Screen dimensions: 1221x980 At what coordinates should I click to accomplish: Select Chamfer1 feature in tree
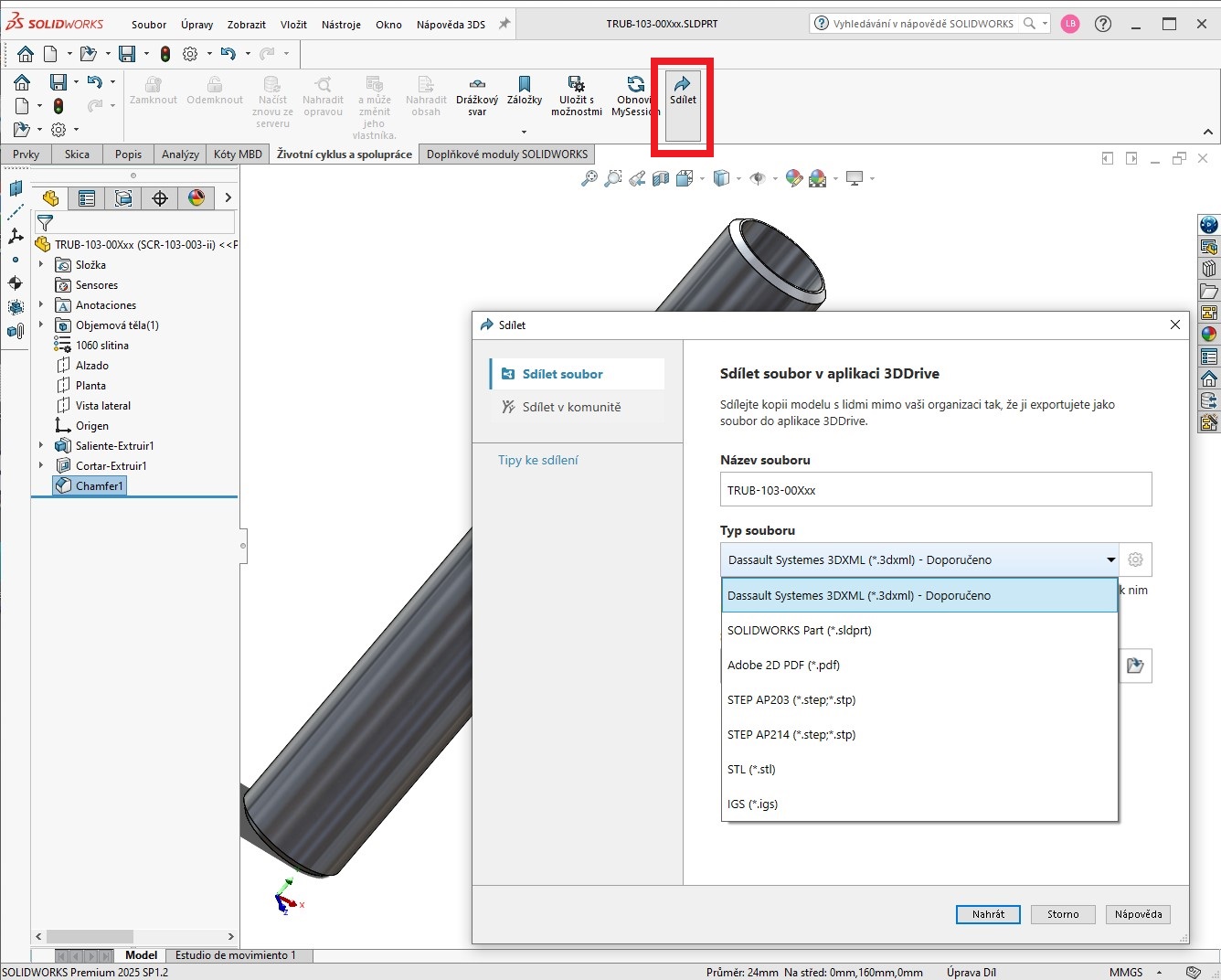pyautogui.click(x=90, y=485)
